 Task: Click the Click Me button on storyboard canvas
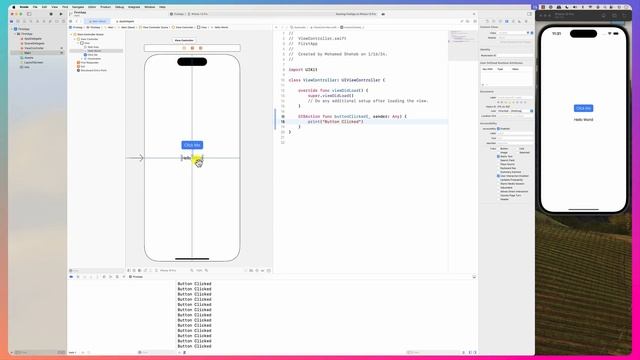coord(192,145)
